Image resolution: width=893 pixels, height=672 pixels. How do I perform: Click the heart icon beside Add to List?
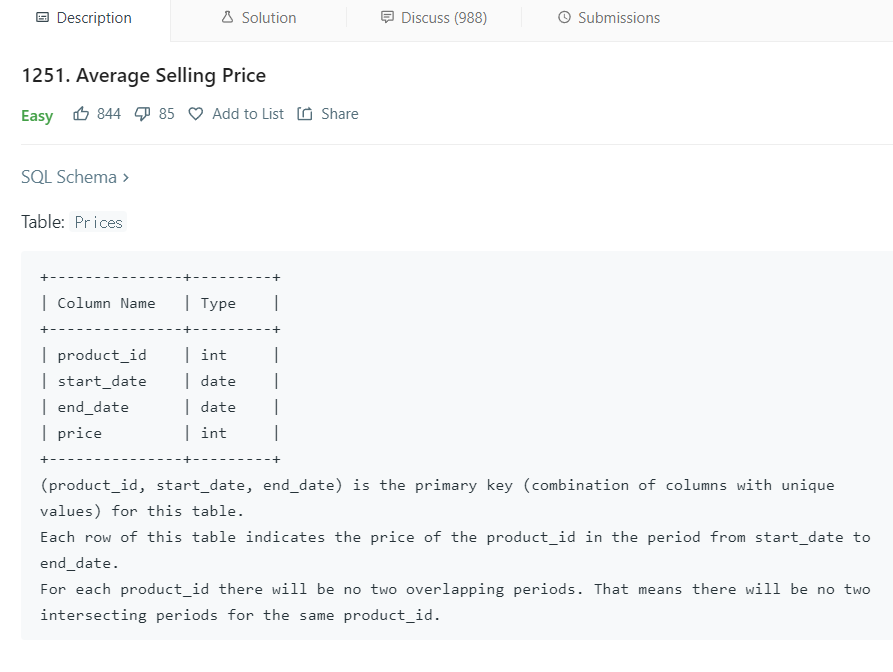pyautogui.click(x=196, y=114)
